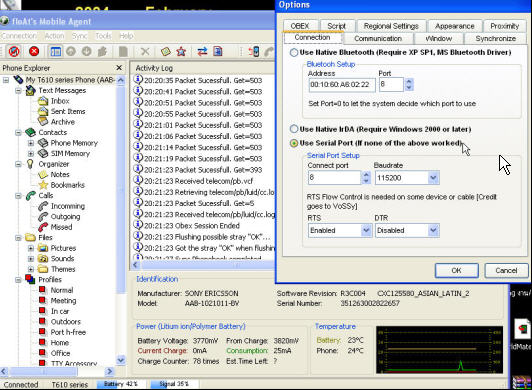The image size is (532, 390).
Task: Close the Phone Explorer panel
Action: 119,68
